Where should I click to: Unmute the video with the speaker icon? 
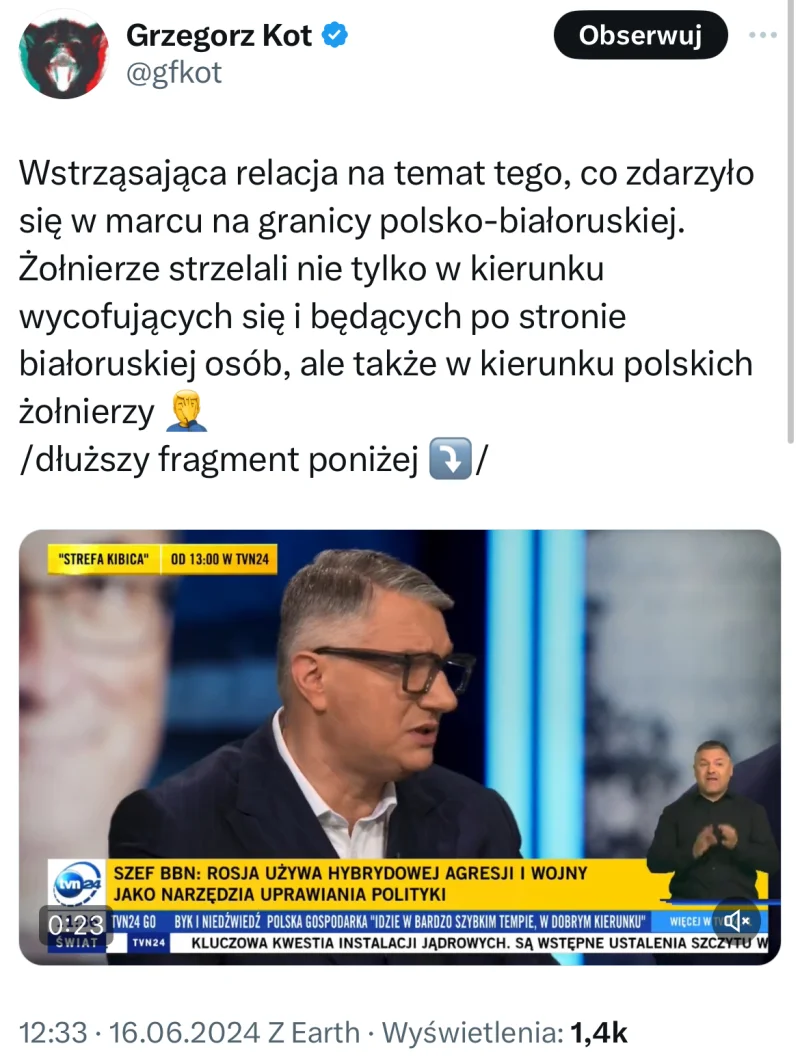pyautogui.click(x=736, y=920)
